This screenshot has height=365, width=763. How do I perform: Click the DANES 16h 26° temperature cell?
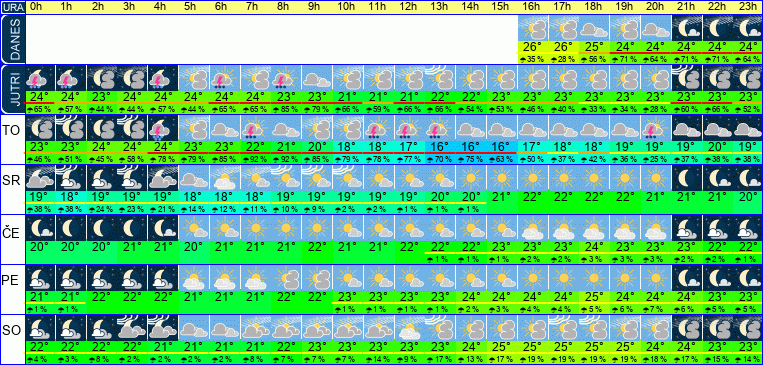click(532, 47)
